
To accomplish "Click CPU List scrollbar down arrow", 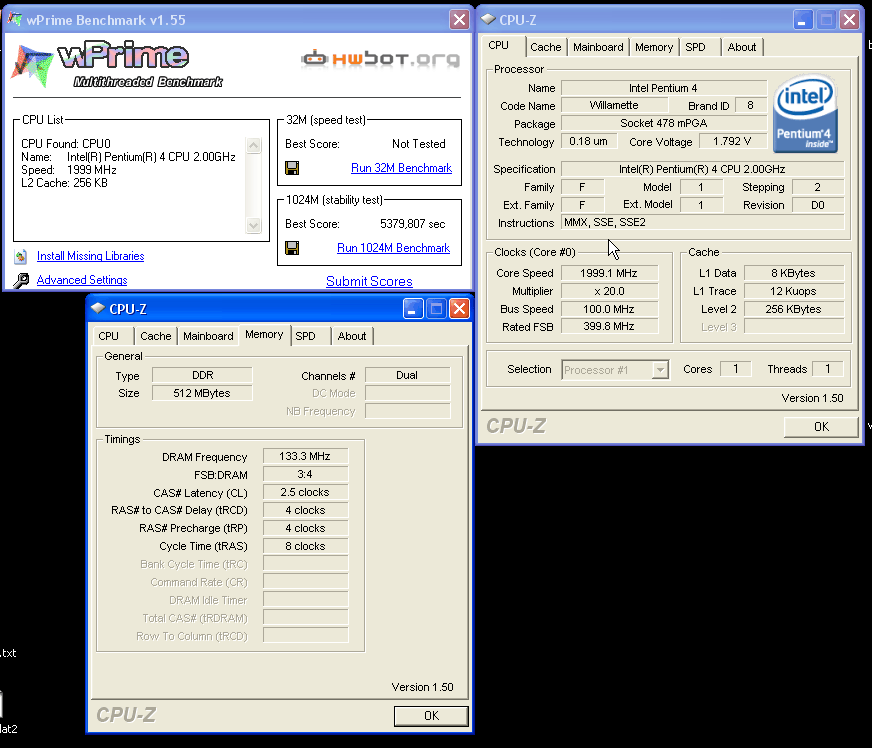I will click(x=254, y=225).
